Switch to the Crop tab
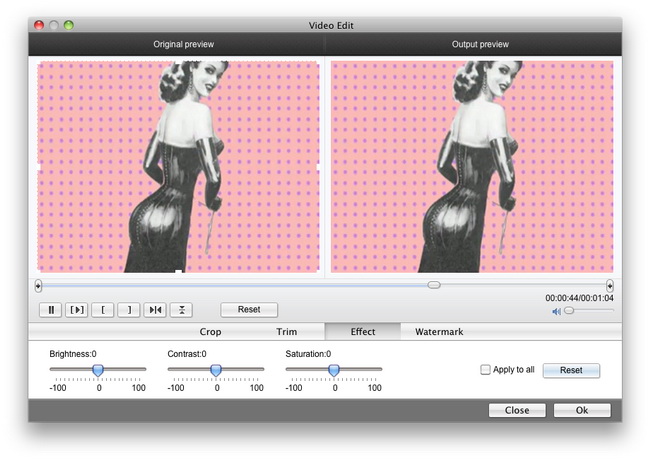 210,332
